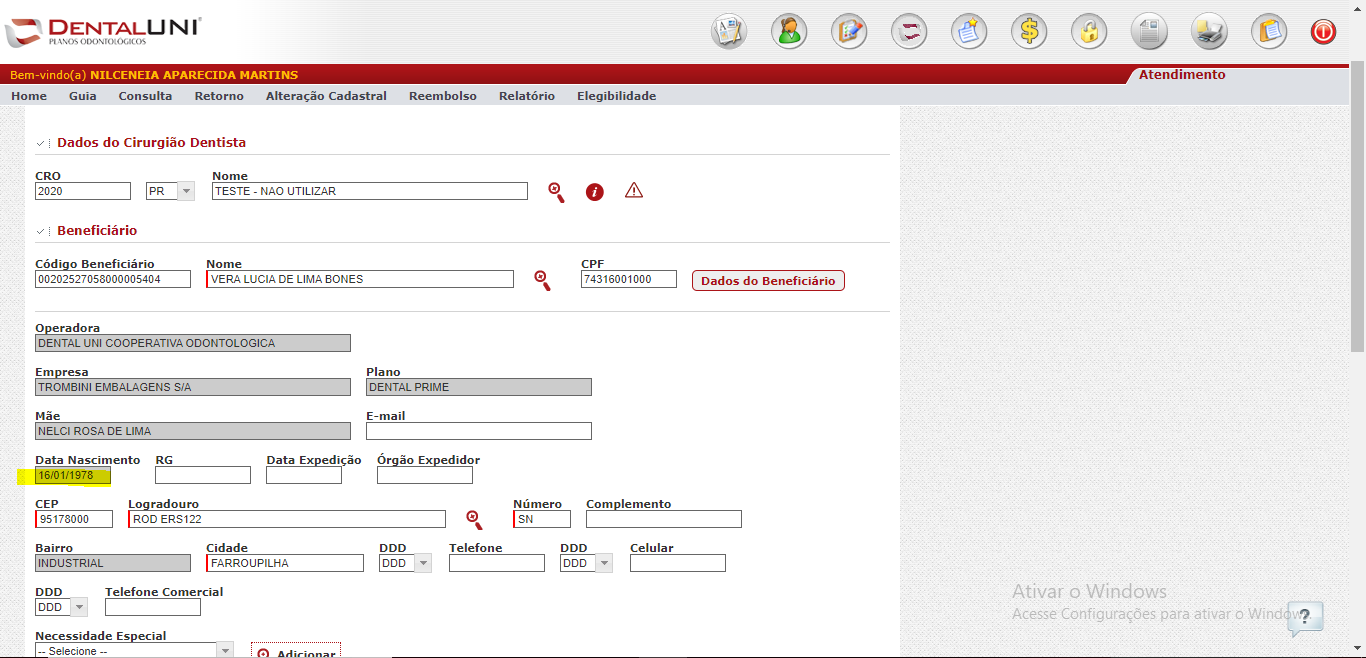The width and height of the screenshot is (1366, 658).
Task: Search beneficiary with magnifier beside name field
Action: tap(542, 280)
